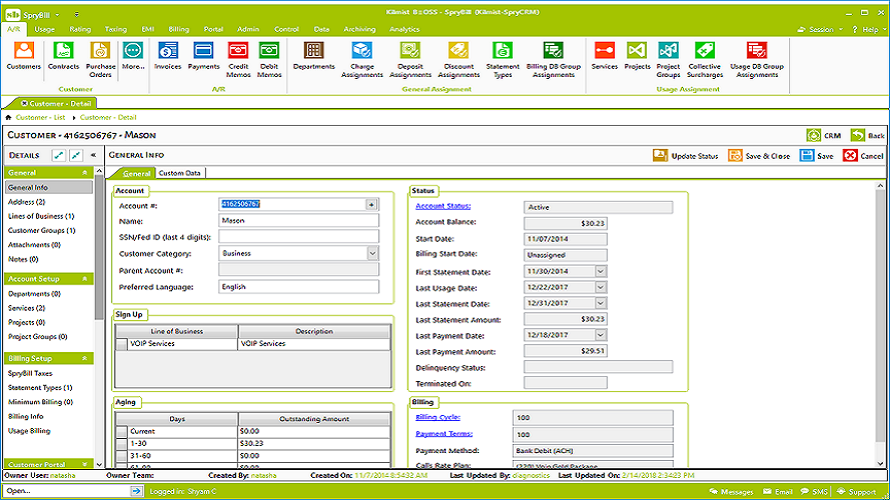This screenshot has width=890, height=500.
Task: Collapse the Account Setup section
Action: [85, 279]
